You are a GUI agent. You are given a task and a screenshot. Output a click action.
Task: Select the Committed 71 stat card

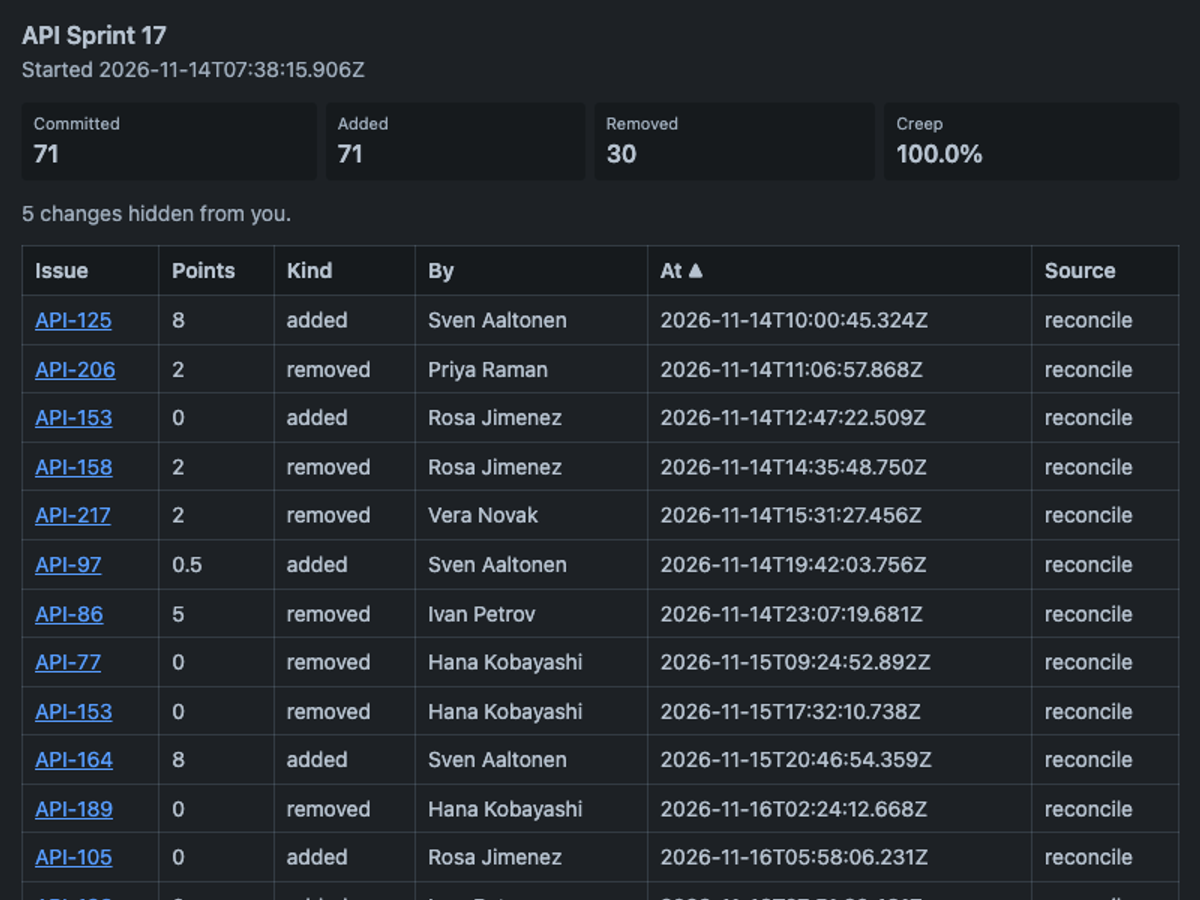169,141
